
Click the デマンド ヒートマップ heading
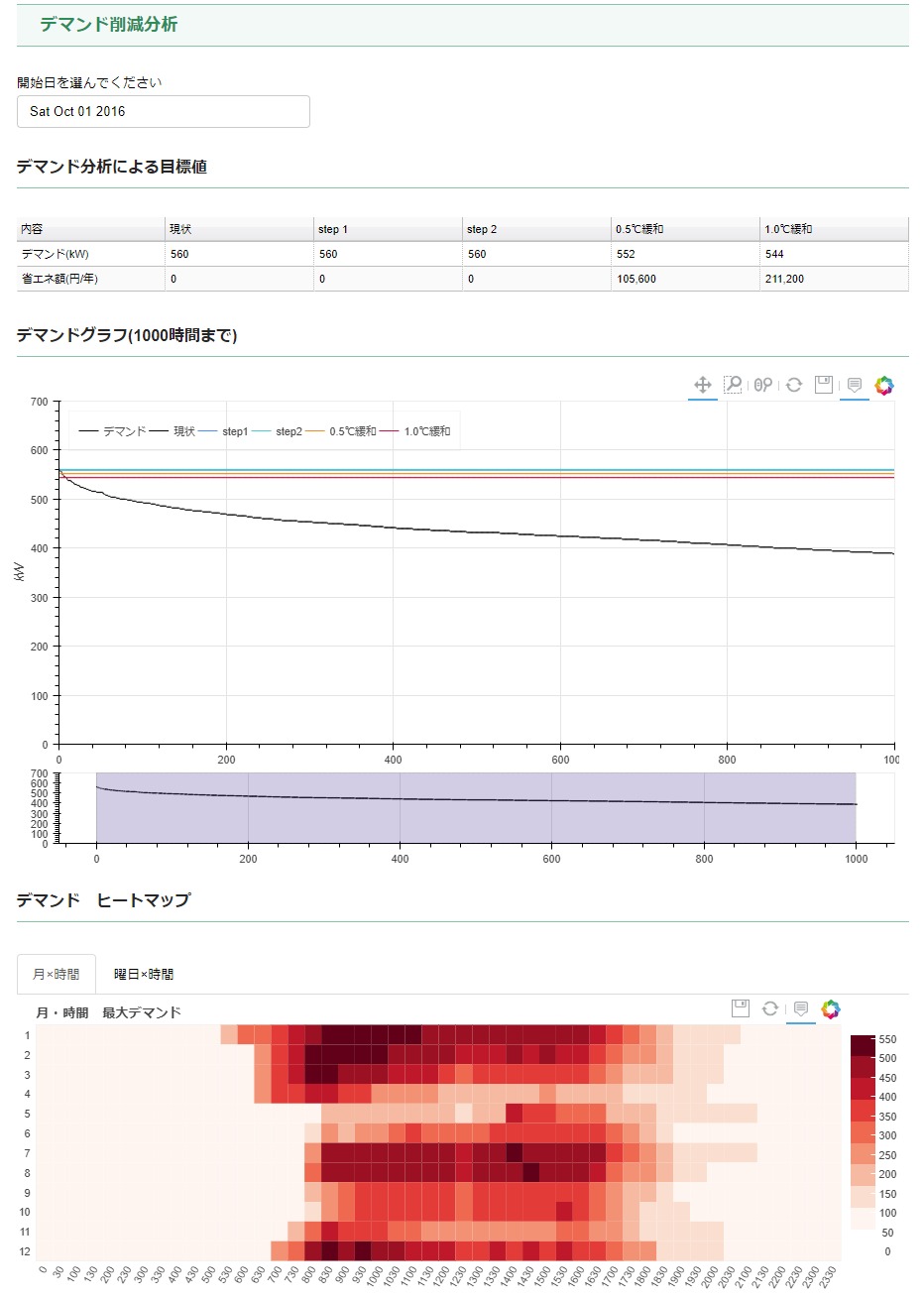[x=103, y=900]
